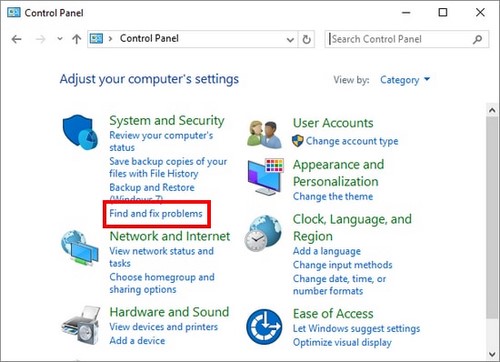Viewport: 500px width, 362px height.
Task: Open Clock, Language, and Region category
Action: (x=352, y=228)
